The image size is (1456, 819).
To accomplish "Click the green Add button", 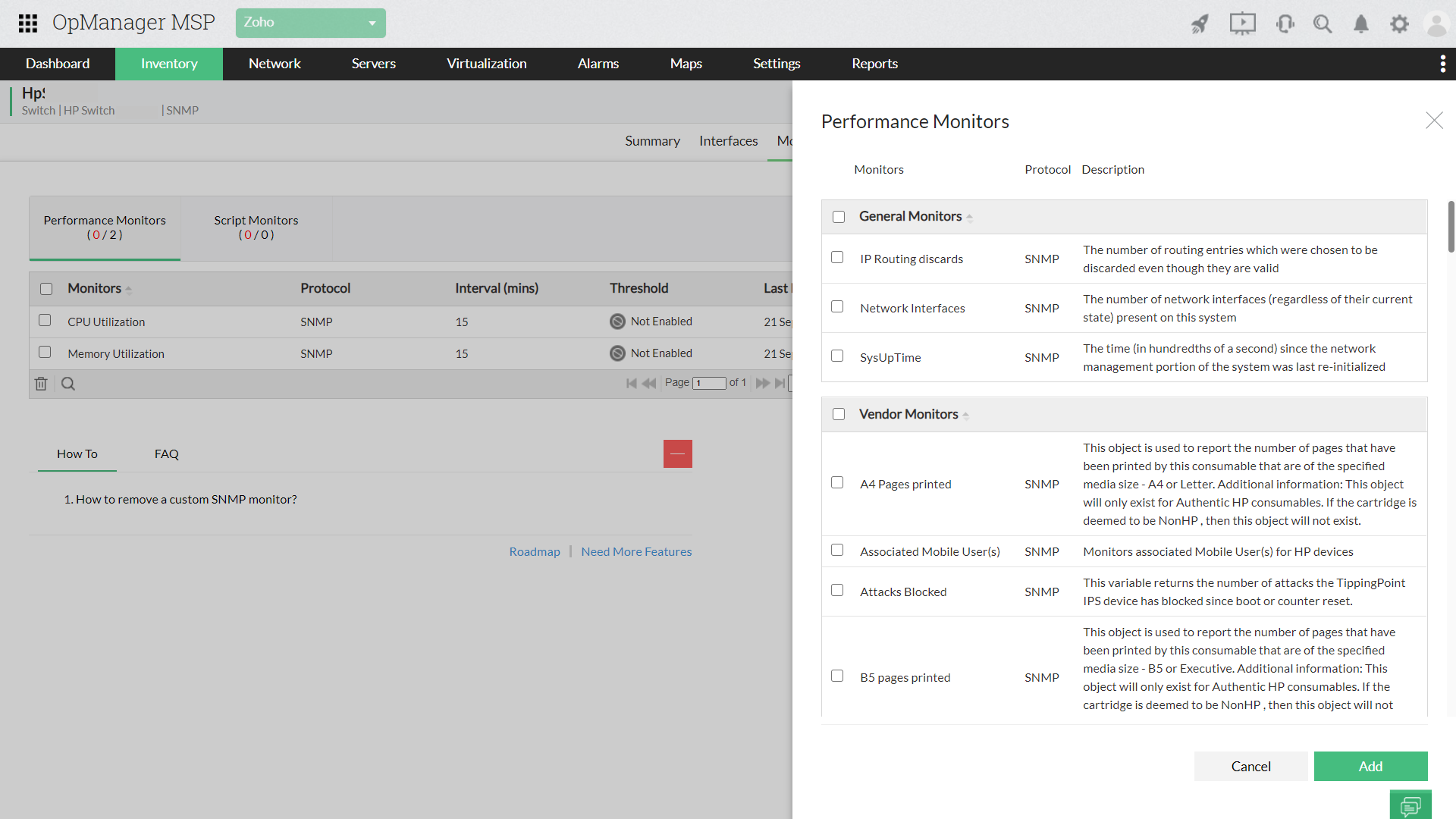I will coord(1370,766).
